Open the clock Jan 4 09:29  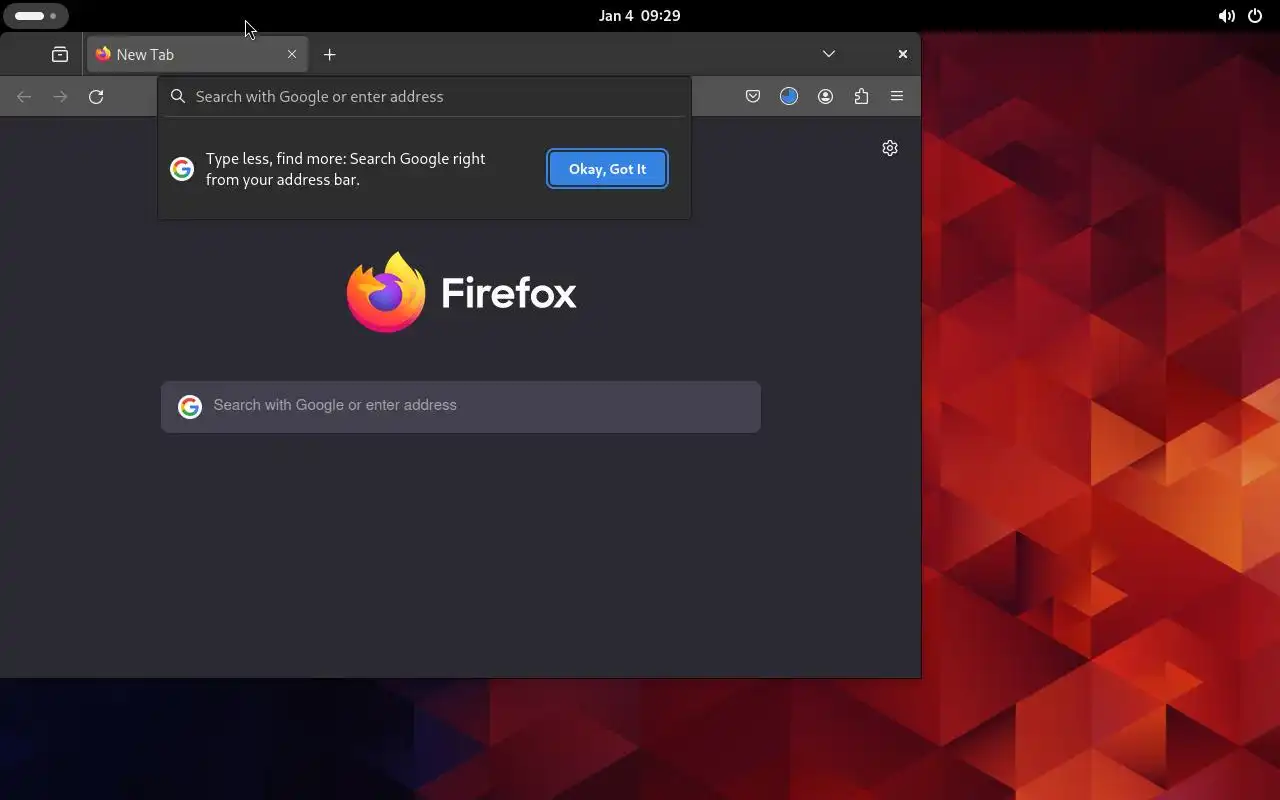tap(640, 16)
